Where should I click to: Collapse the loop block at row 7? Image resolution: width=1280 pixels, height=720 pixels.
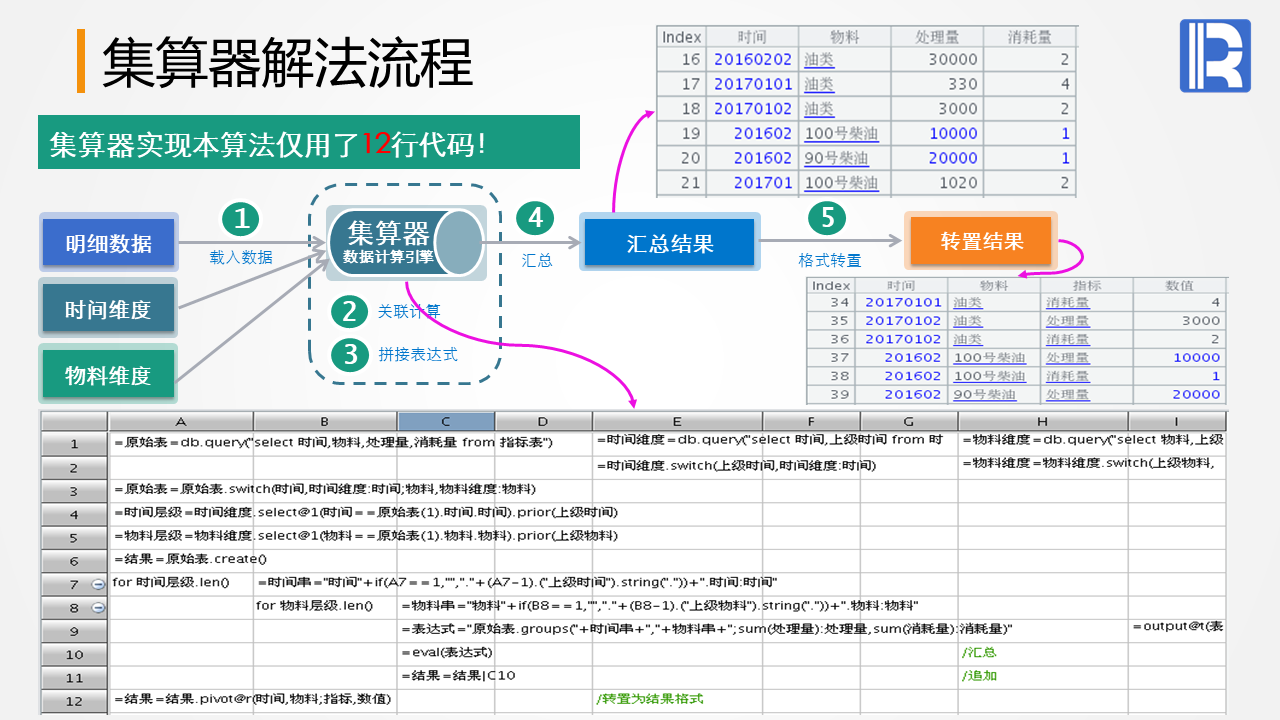[98, 584]
